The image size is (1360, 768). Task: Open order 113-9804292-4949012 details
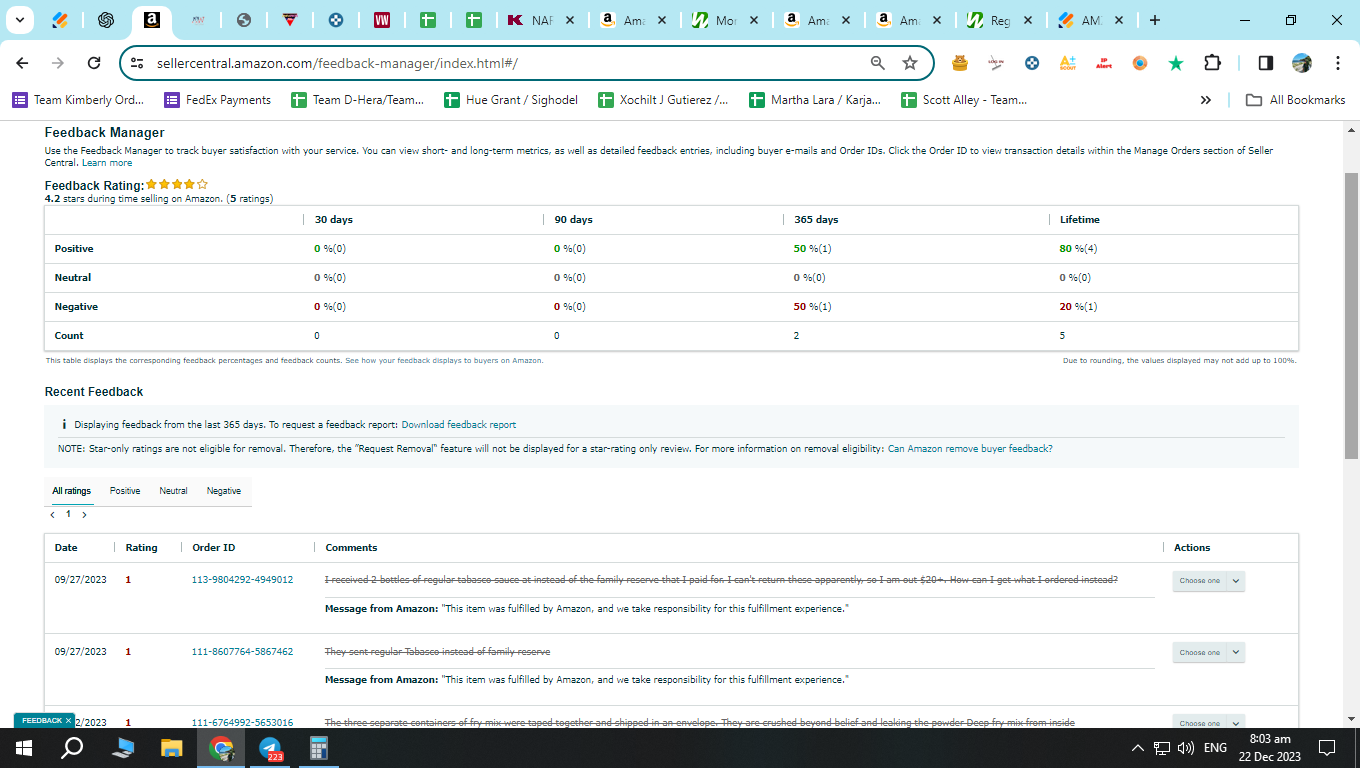coord(242,580)
